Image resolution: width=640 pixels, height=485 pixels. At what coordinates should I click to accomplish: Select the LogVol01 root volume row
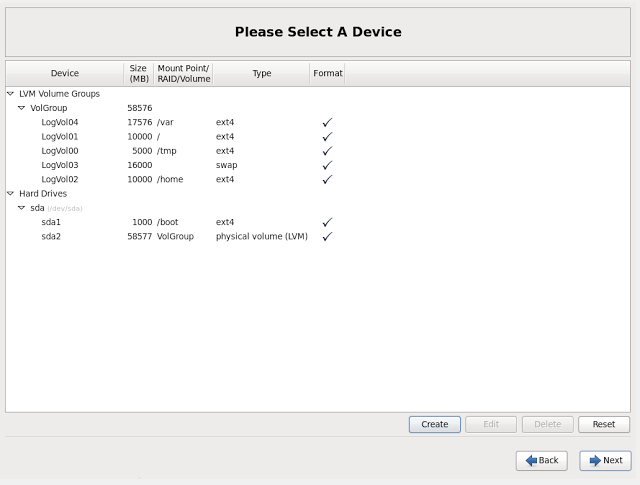click(60, 136)
